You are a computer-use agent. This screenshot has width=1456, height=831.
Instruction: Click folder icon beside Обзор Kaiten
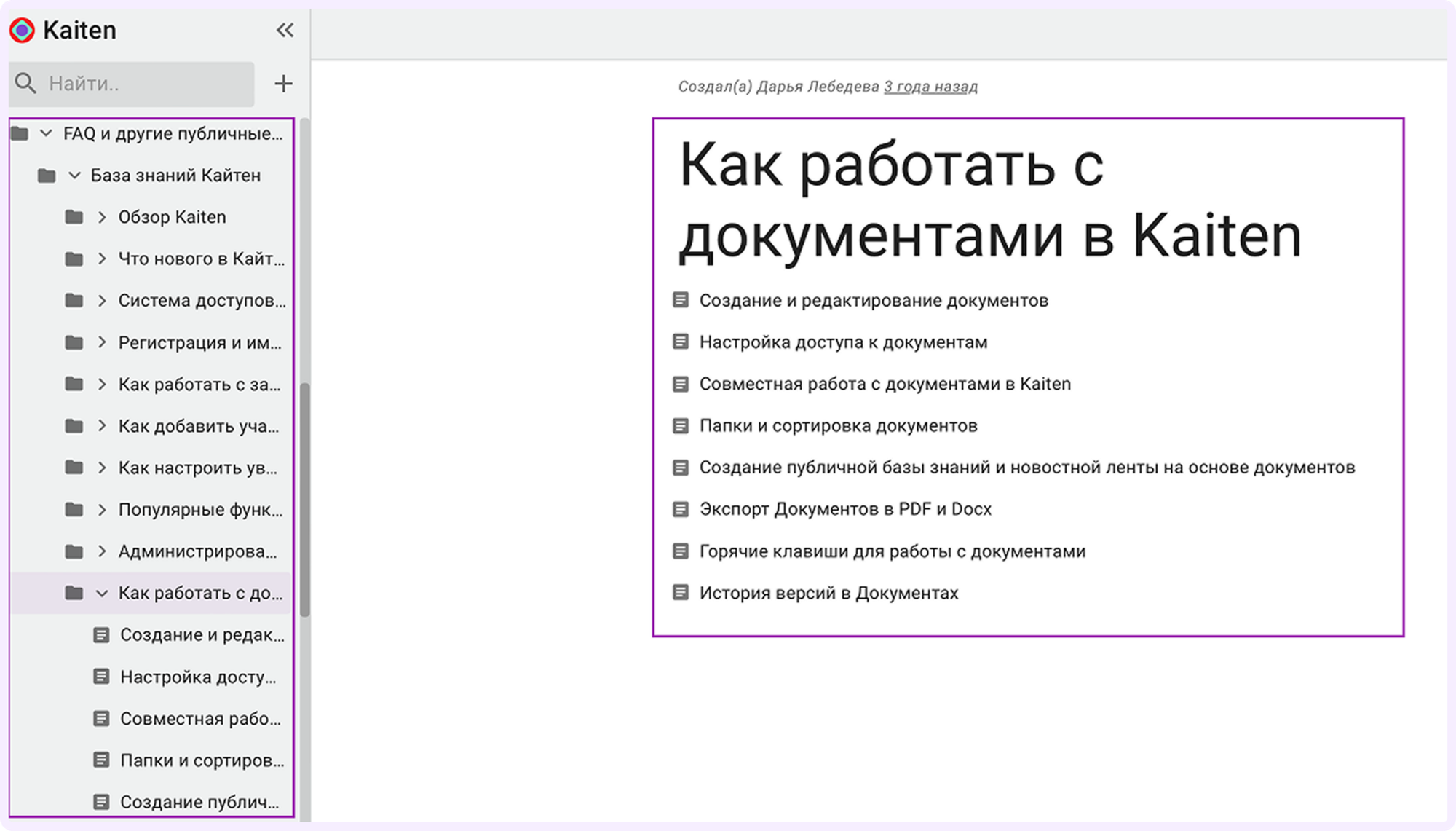click(74, 217)
